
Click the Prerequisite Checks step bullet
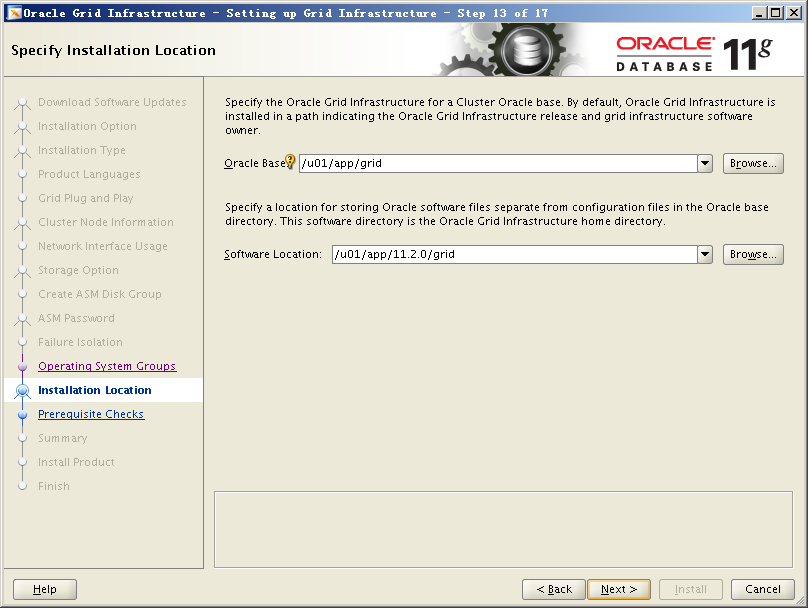pyautogui.click(x=22, y=415)
